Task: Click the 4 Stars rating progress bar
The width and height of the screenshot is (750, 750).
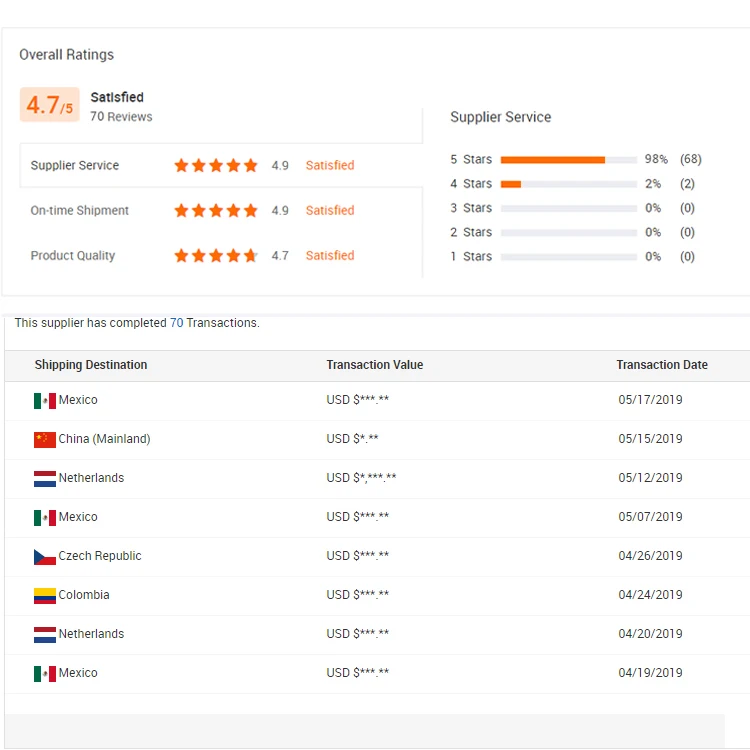Action: [568, 184]
